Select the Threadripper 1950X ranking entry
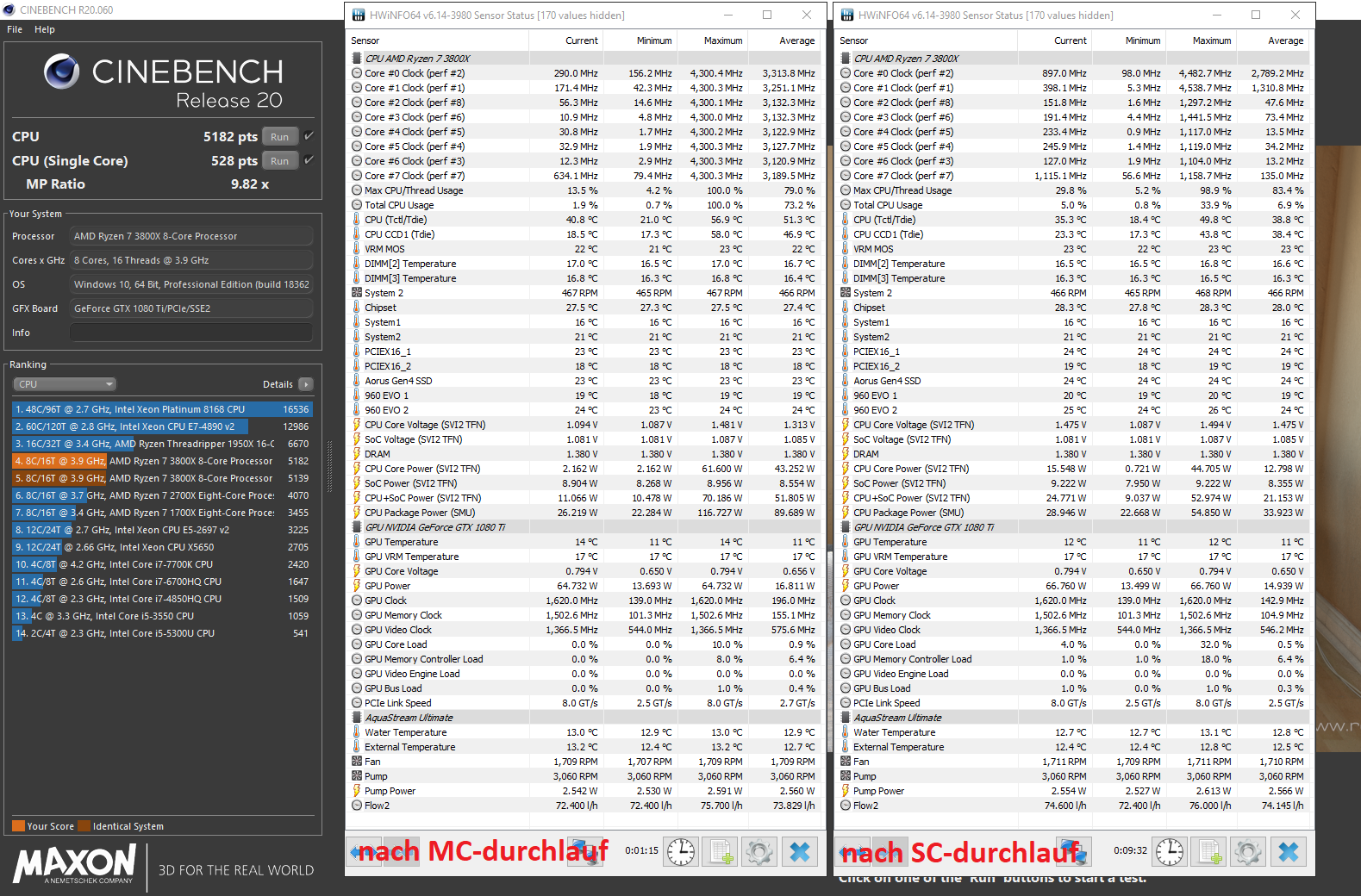1361x896 pixels. [162, 444]
